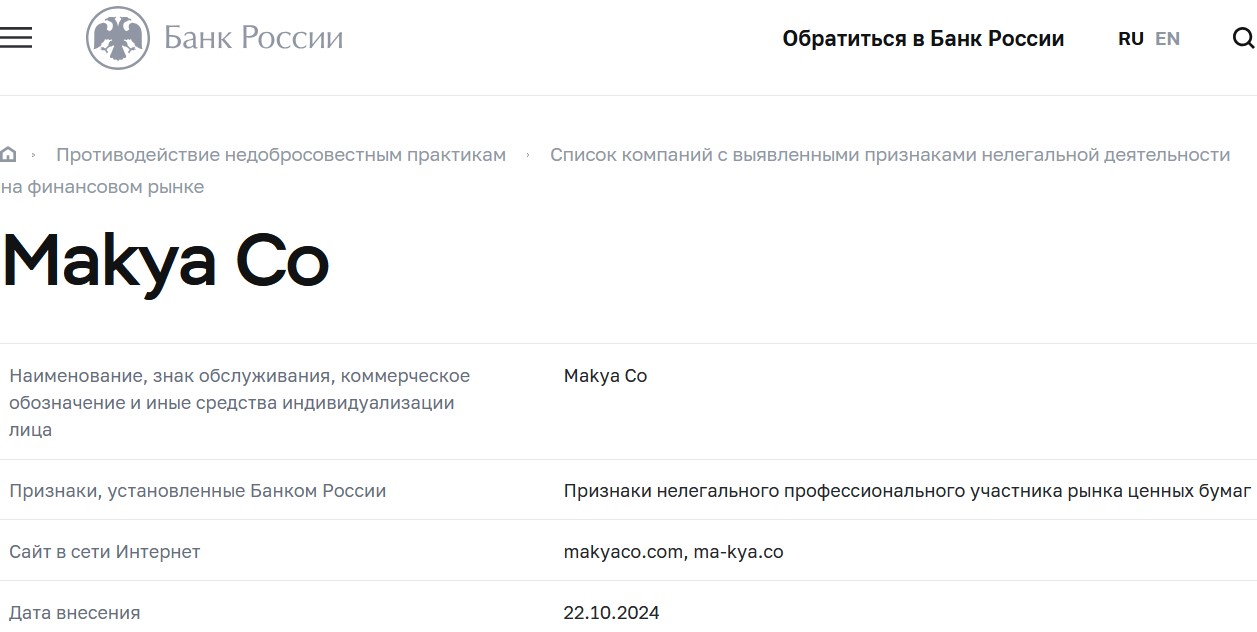Screen dimensions: 1257x632
Task: Click the large "Makya Co" page heading
Action: click(166, 261)
